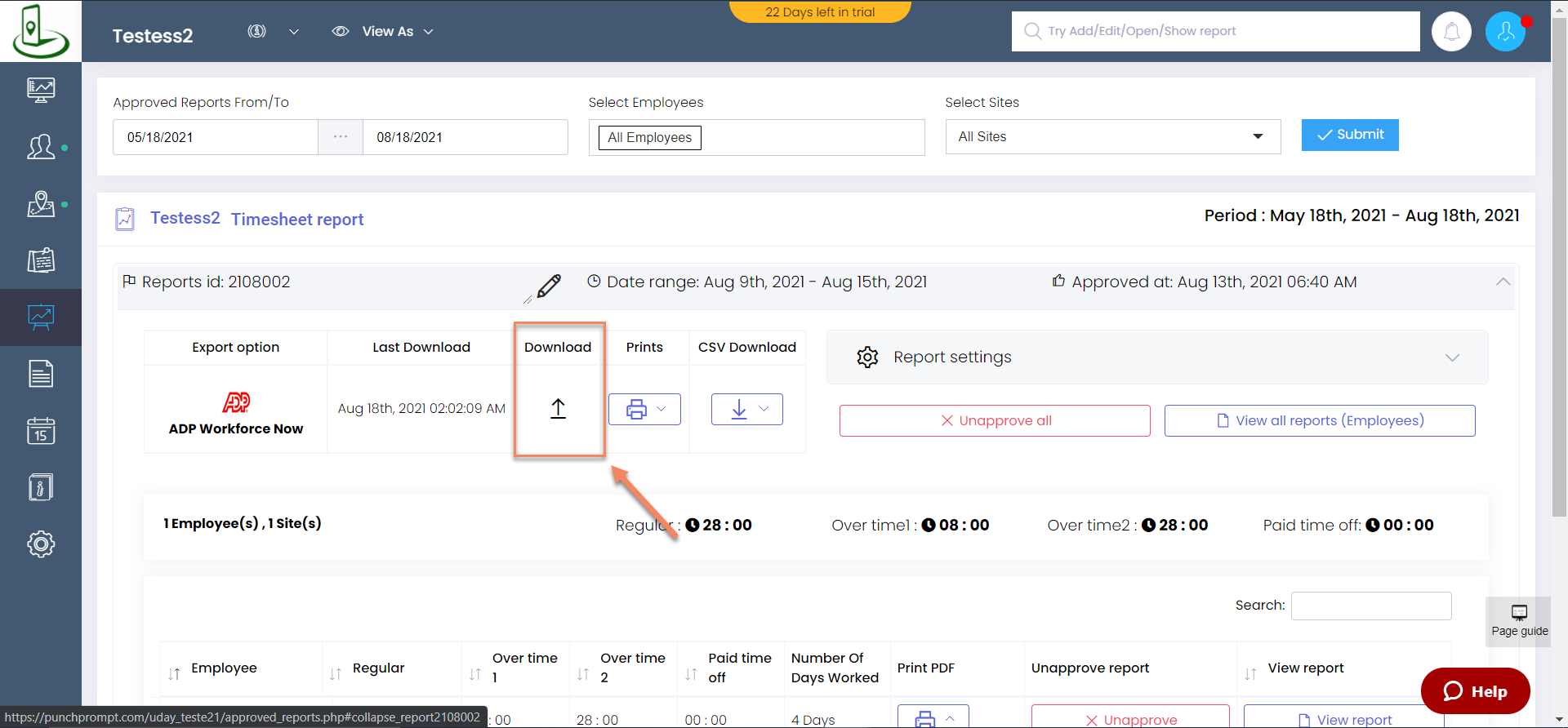The image size is (1568, 728).
Task: Click the pencil edit icon beside Reports id
Action: [549, 286]
